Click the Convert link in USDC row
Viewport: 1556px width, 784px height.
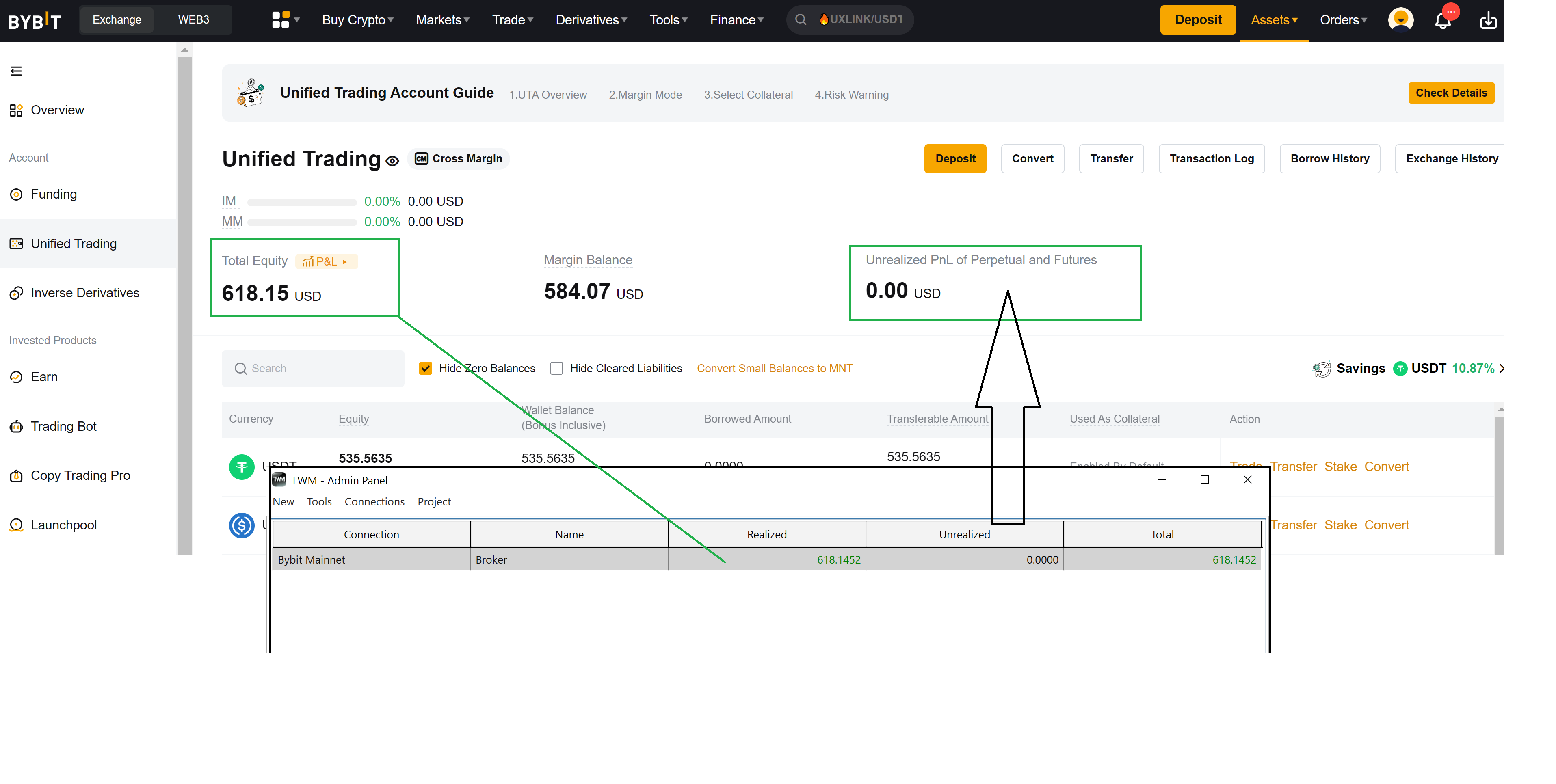pos(1386,525)
